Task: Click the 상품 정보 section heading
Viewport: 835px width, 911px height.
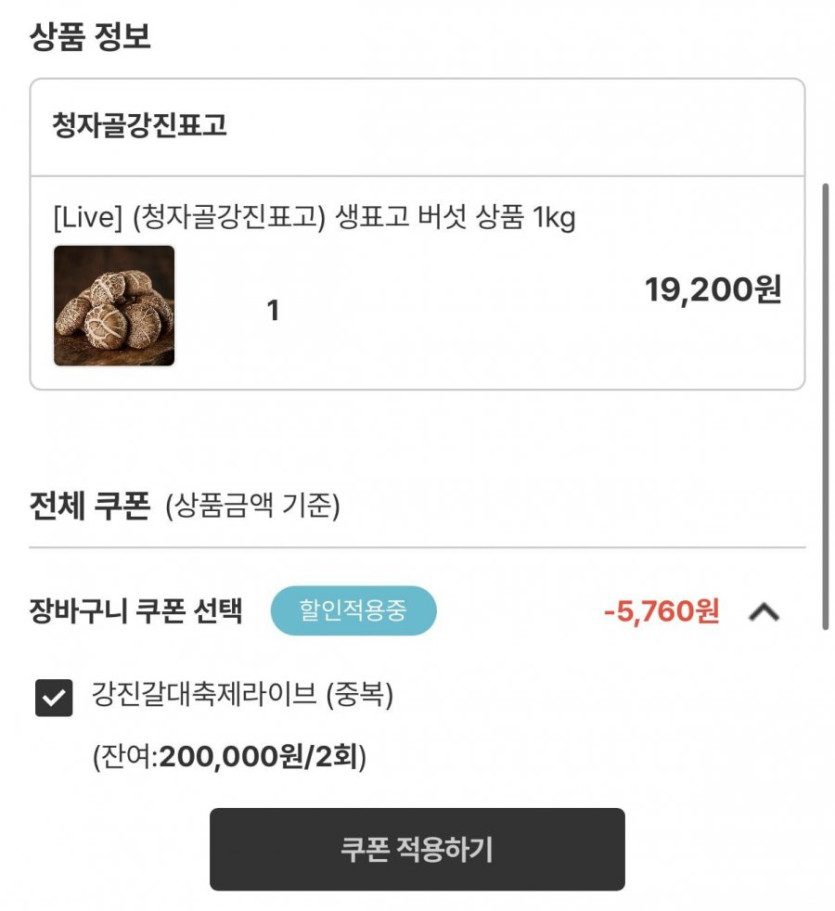Action: [x=90, y=37]
